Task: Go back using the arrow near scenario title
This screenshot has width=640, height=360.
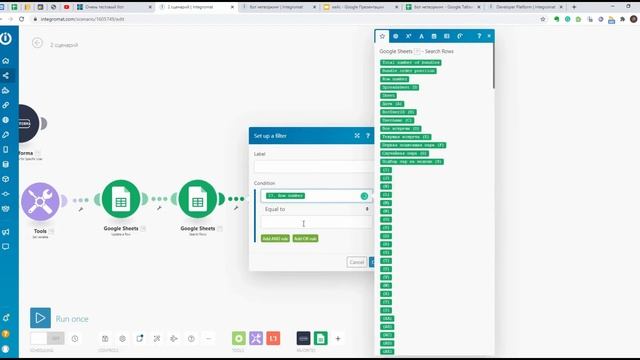Action: 37,43
